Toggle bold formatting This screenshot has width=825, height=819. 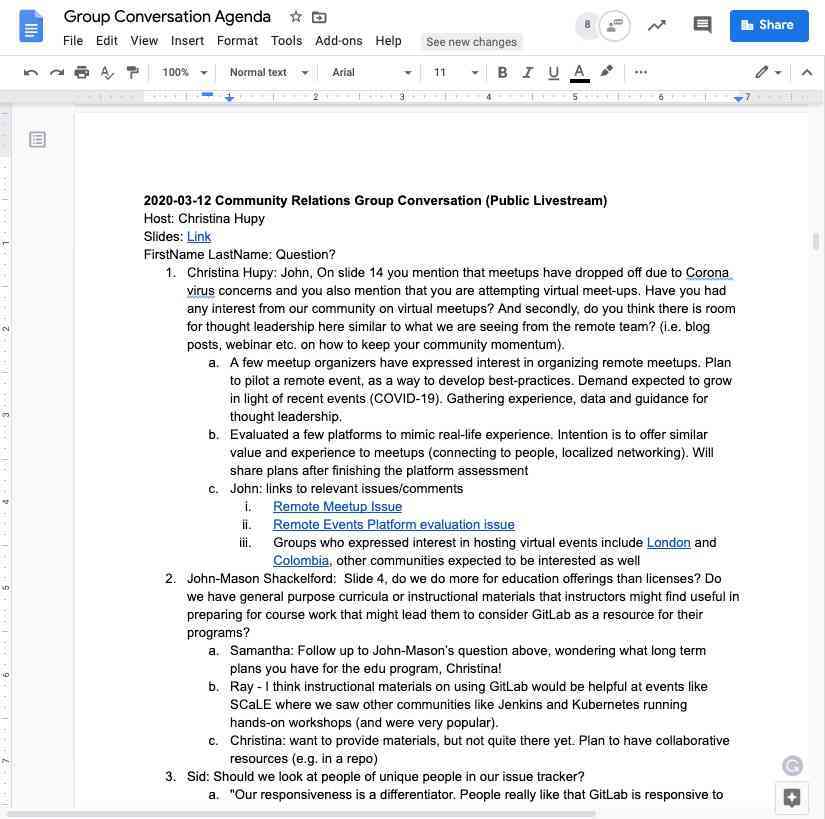coord(502,72)
